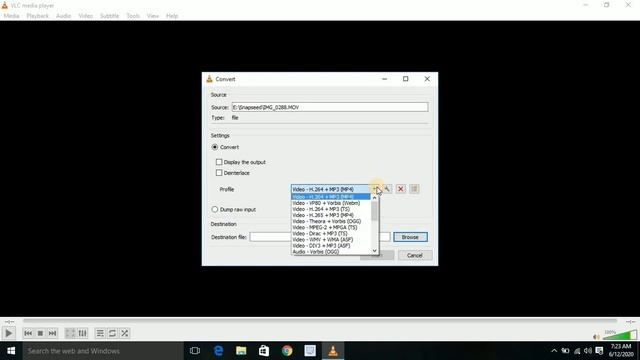Click the VLC taskbar icon
Screen dimensions: 640x360
click(333, 351)
